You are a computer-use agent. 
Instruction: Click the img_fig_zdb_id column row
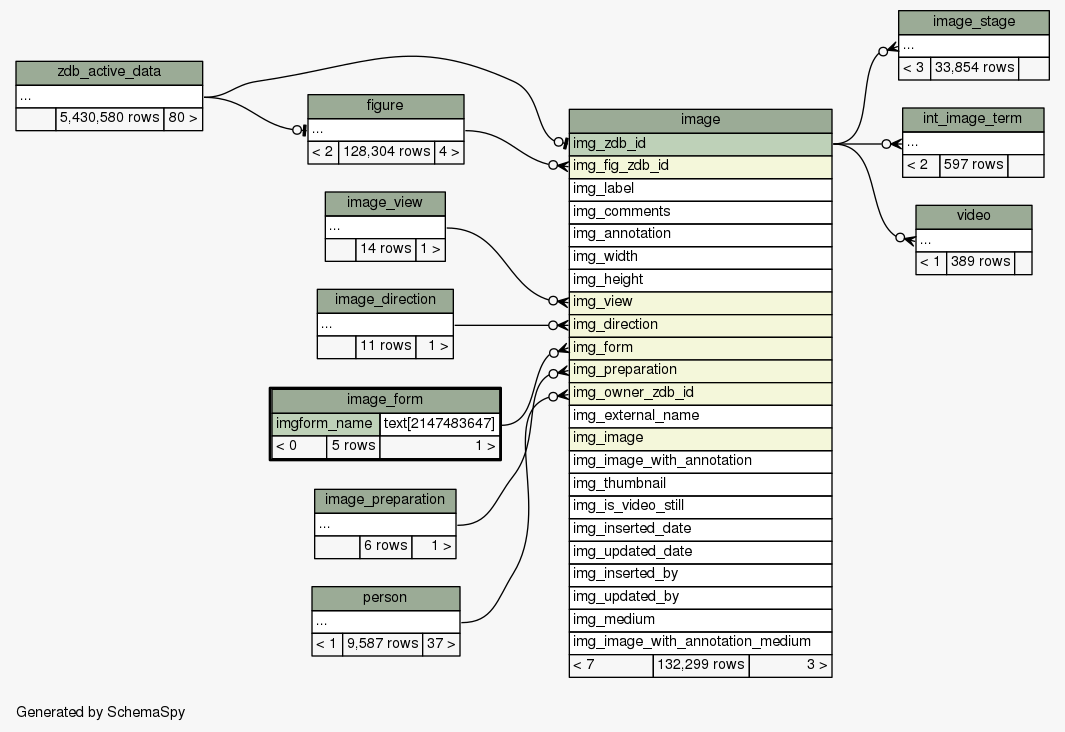pos(700,166)
